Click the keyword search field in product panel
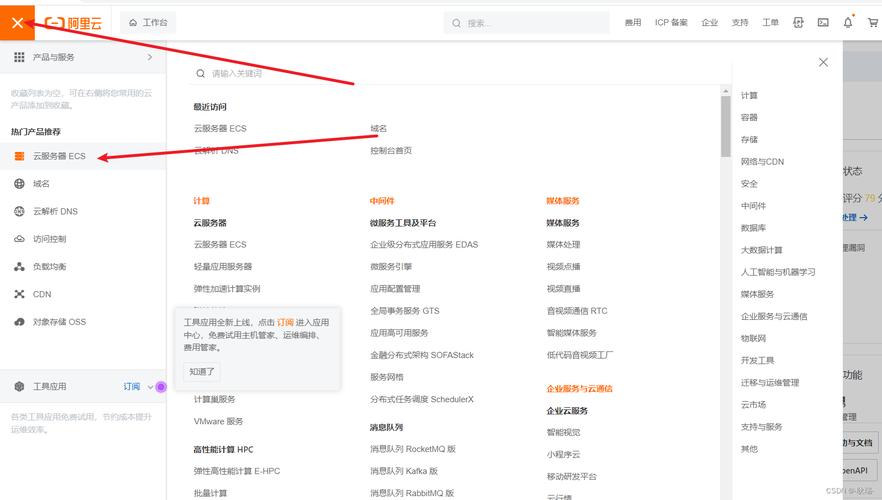The image size is (882, 500). click(456, 73)
